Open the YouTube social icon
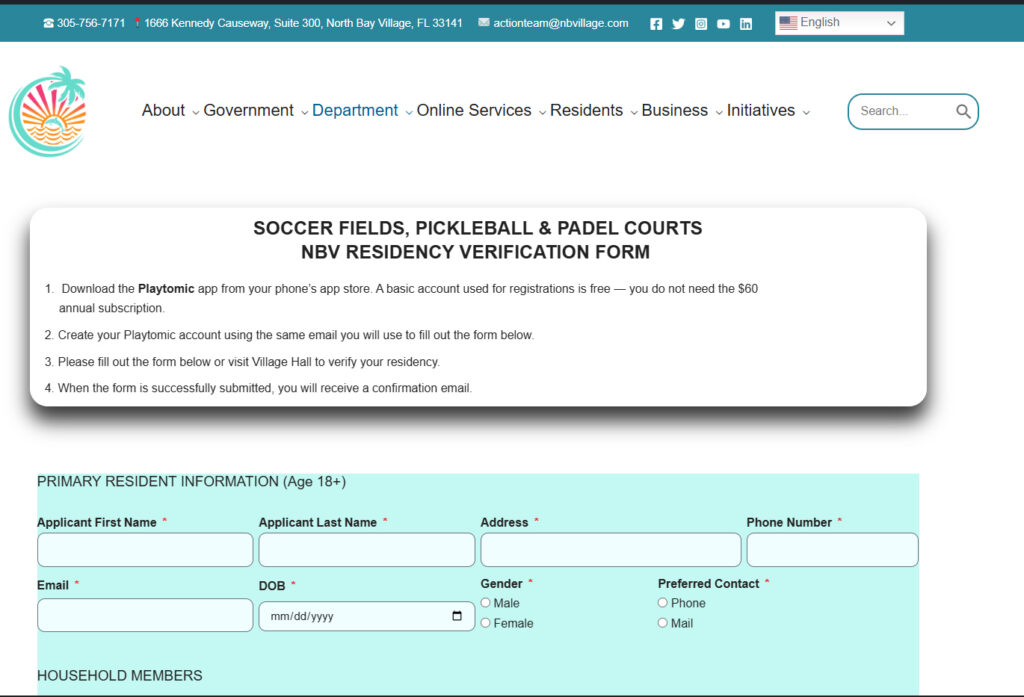Viewport: 1024px width, 697px height. click(x=723, y=24)
